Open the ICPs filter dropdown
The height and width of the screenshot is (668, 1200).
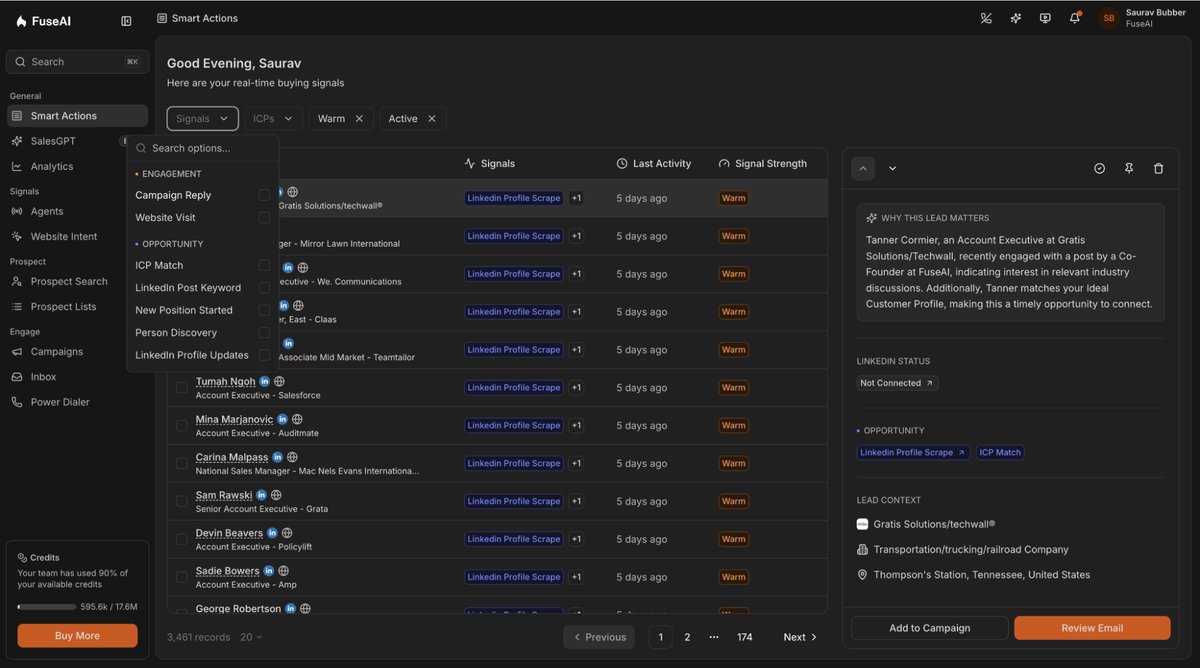273,118
